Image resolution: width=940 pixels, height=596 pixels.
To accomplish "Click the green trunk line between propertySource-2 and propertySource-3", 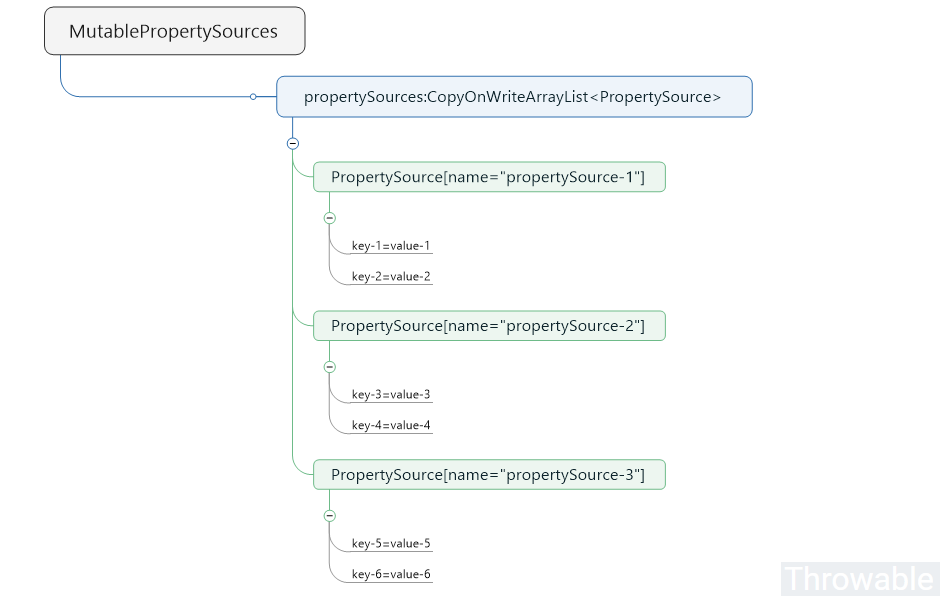I will 293,400.
